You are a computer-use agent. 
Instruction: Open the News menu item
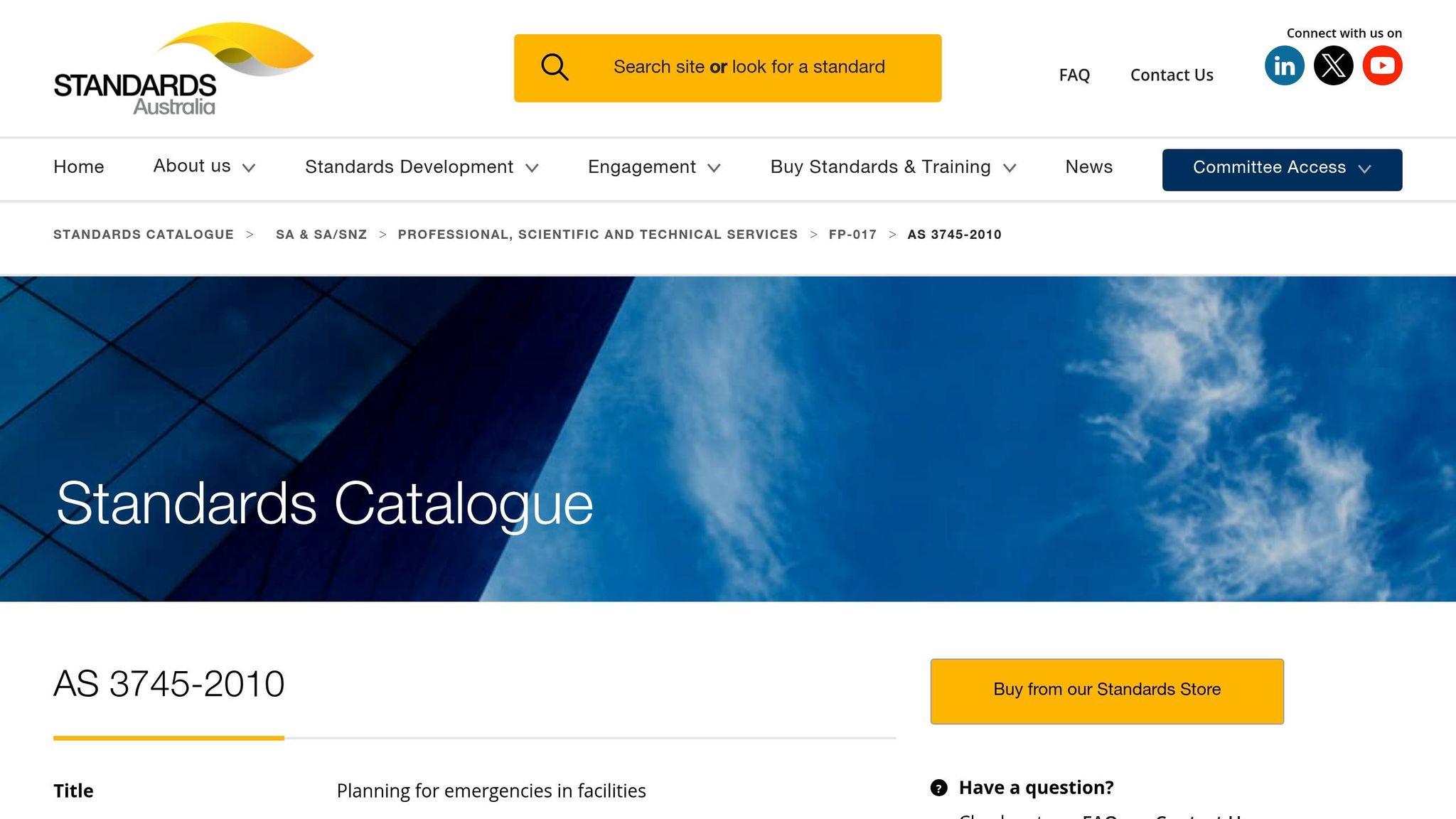pos(1088,167)
